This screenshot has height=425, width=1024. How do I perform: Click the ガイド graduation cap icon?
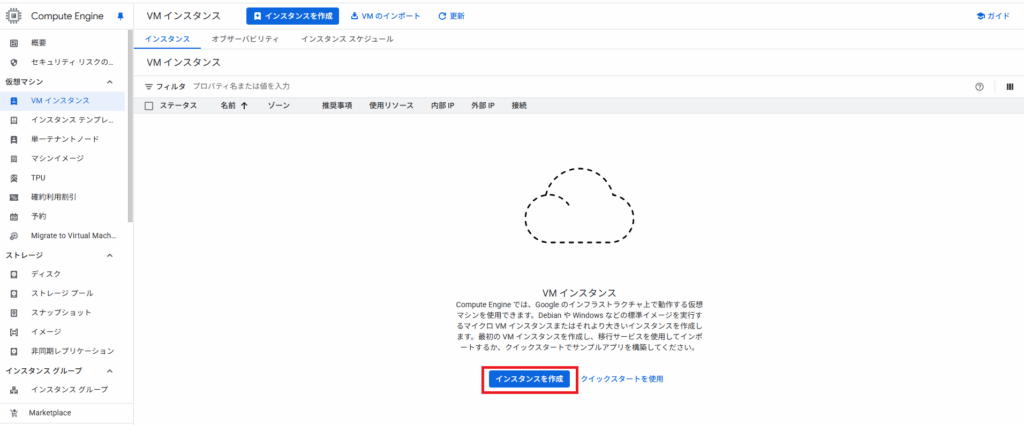coord(980,16)
